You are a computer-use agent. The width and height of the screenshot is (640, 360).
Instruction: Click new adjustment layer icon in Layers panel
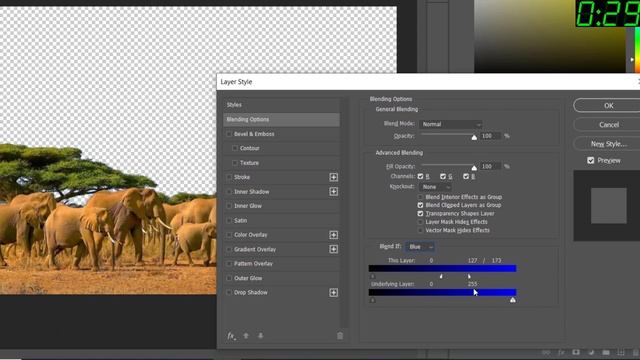tap(591, 353)
